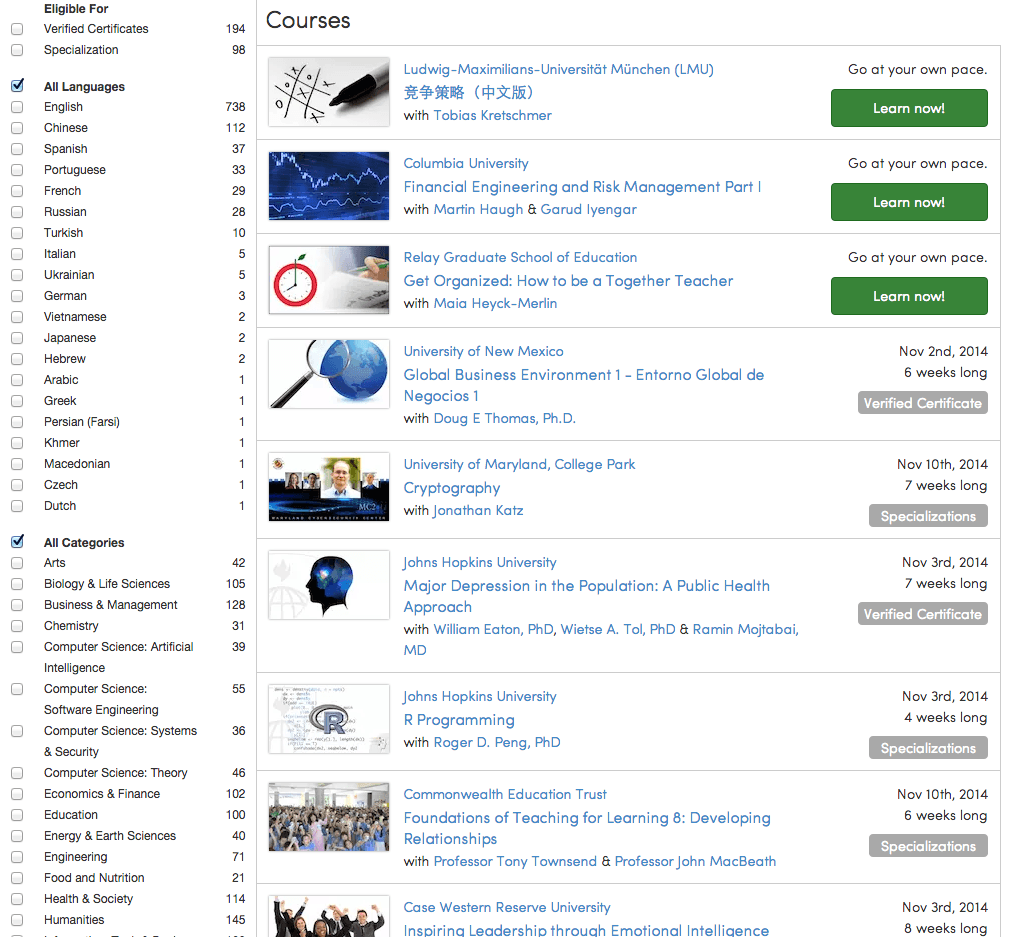The image size is (1012, 937).
Task: Check the Verified Certificates filter
Action: coord(17,29)
